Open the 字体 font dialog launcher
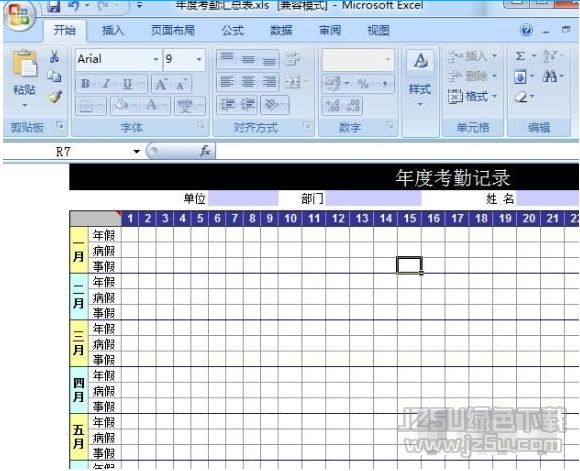Viewport: 580px width, 471px height. [x=201, y=125]
